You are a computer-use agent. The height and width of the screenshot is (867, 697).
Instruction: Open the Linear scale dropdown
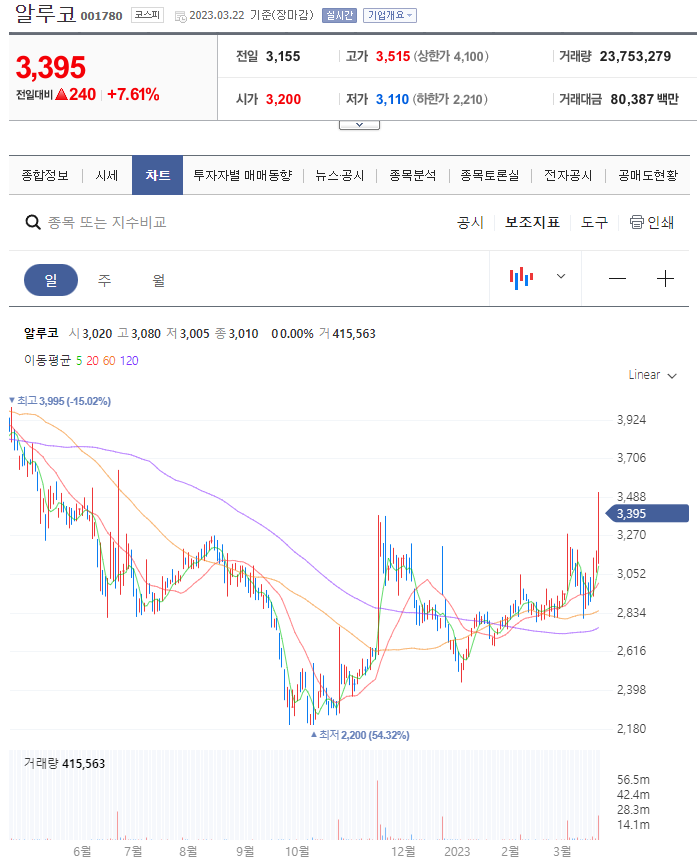652,375
